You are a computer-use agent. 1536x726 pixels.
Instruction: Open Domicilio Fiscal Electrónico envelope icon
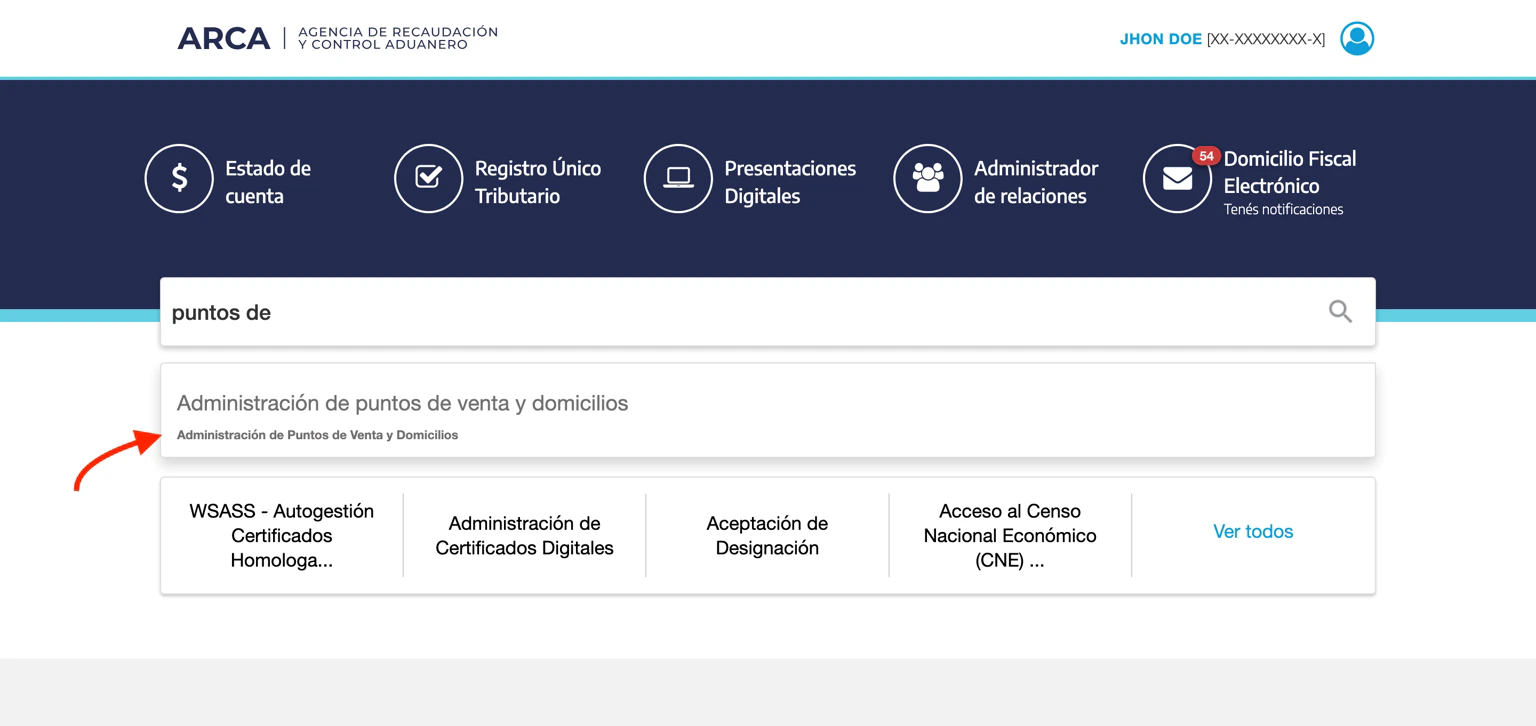click(x=1177, y=178)
